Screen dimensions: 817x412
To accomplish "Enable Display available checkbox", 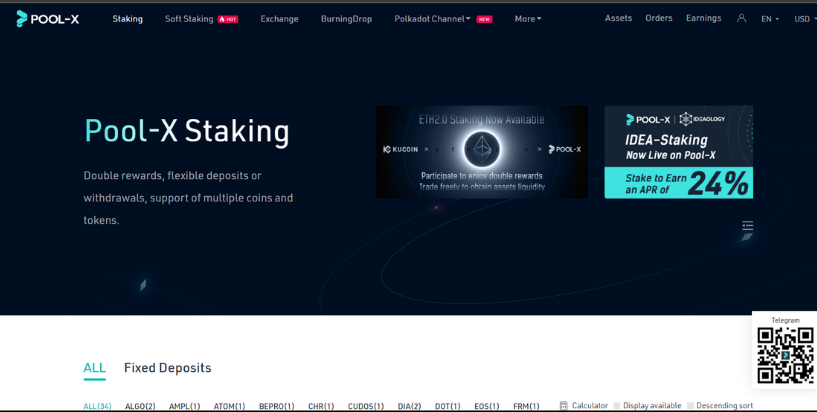I will point(617,405).
